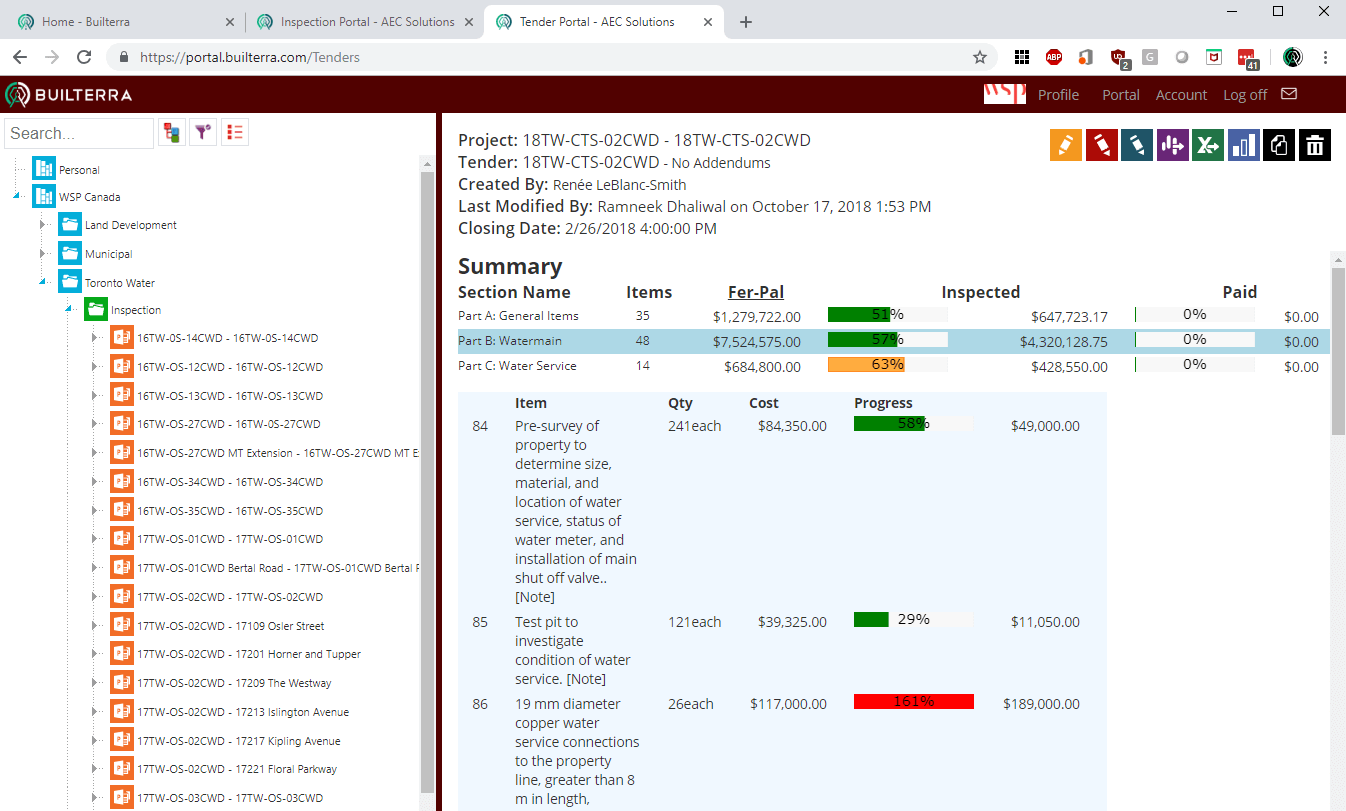Screen dimensions: 1346x811
Task: Expand 16TW-OS-12CWD project node
Action: [x=95, y=367]
